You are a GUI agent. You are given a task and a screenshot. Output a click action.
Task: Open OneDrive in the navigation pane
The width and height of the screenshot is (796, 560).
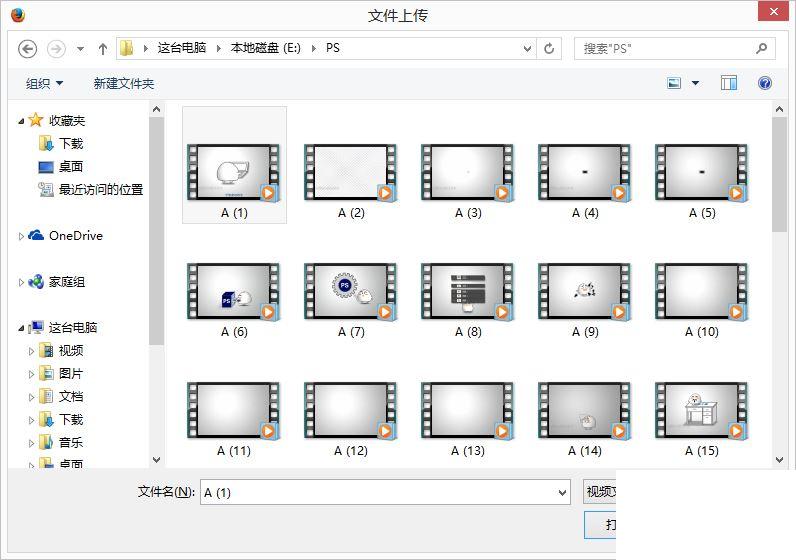[x=75, y=236]
